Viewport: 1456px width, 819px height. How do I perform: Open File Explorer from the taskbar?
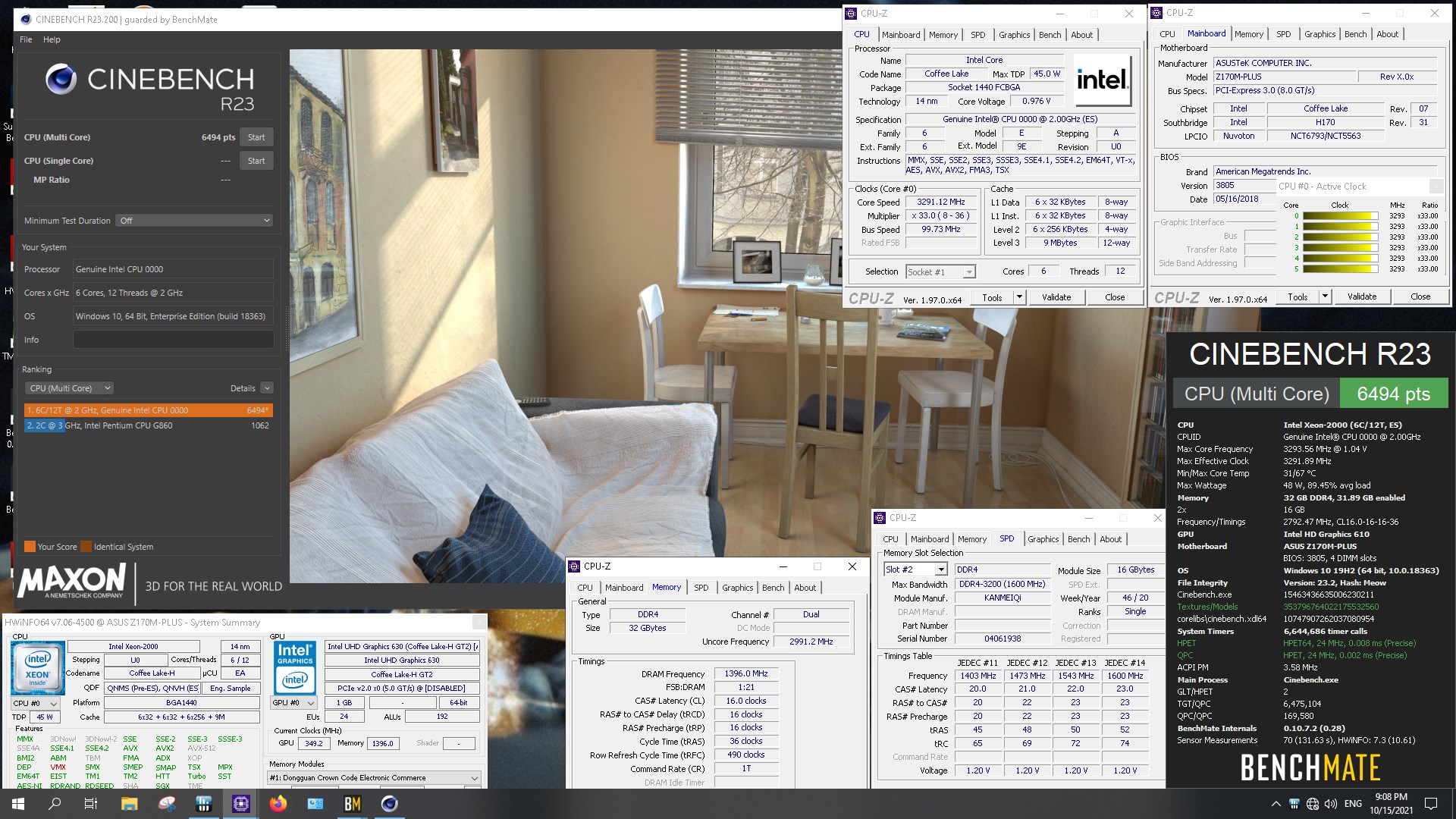(129, 804)
